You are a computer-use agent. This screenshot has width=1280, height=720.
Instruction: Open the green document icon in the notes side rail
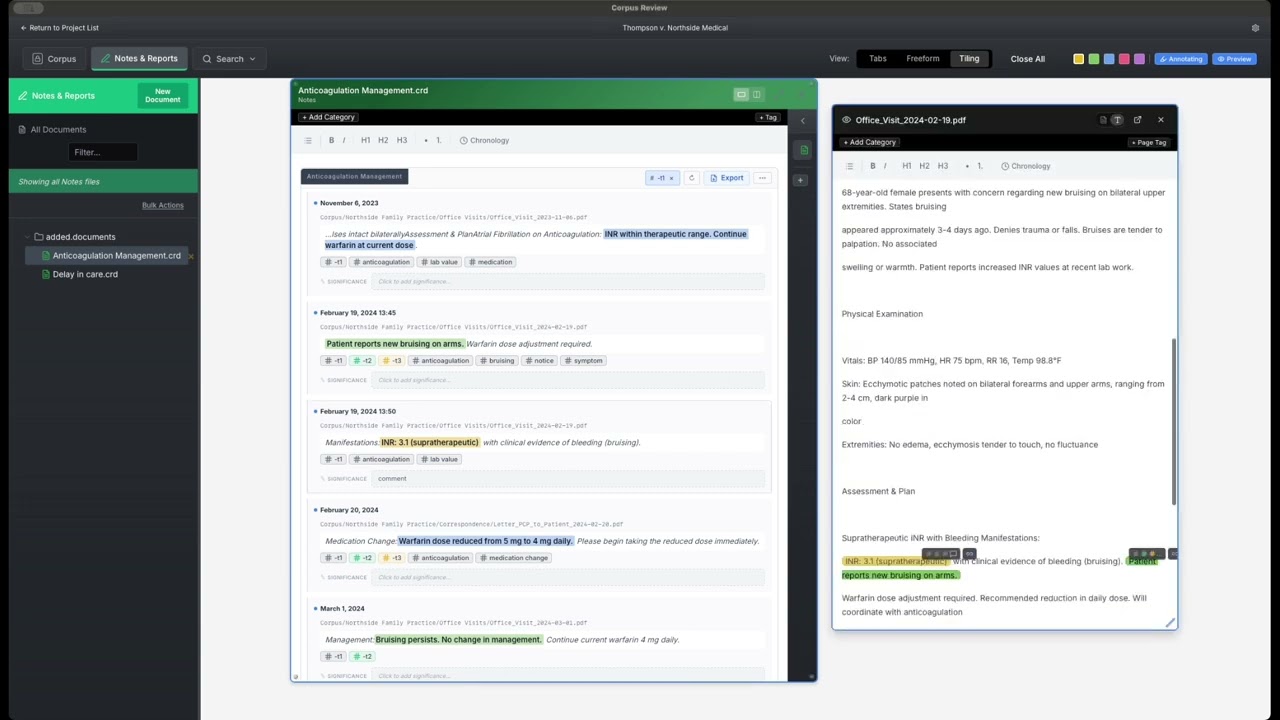(x=802, y=150)
